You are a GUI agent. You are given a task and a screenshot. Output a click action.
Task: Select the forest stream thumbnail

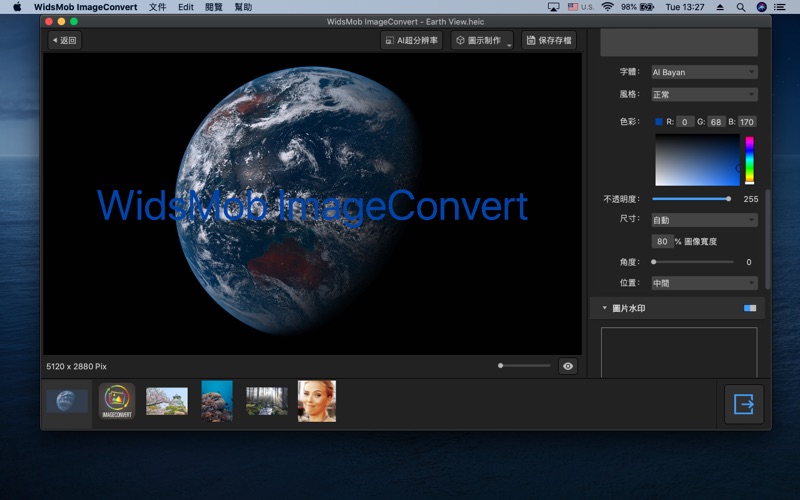point(267,401)
